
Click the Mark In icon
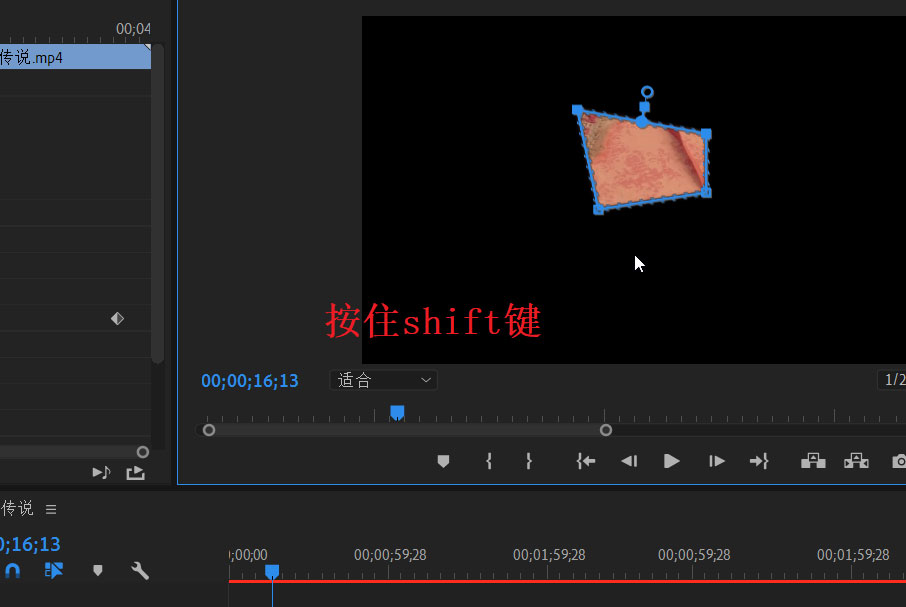488,461
